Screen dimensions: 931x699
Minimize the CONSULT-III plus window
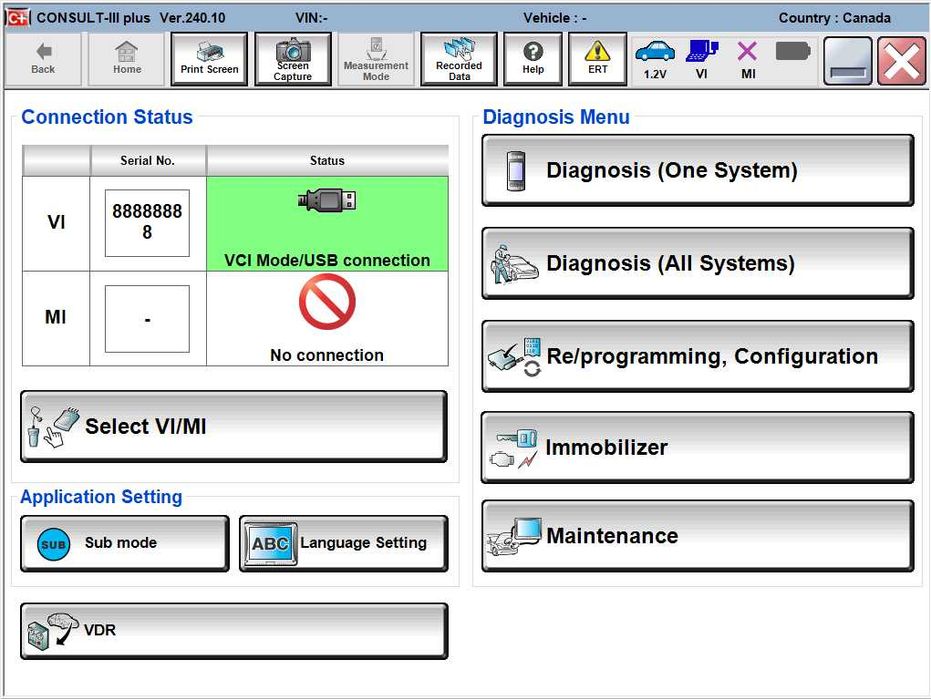click(848, 60)
